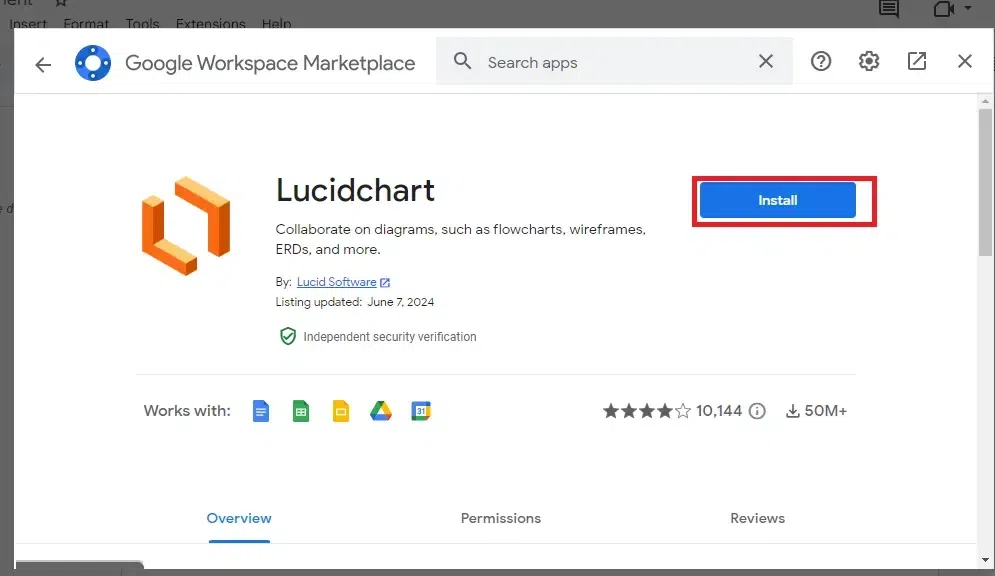Screen dimensions: 995x576
Task: Click the external link icon after Lucid Software
Action: (x=385, y=282)
